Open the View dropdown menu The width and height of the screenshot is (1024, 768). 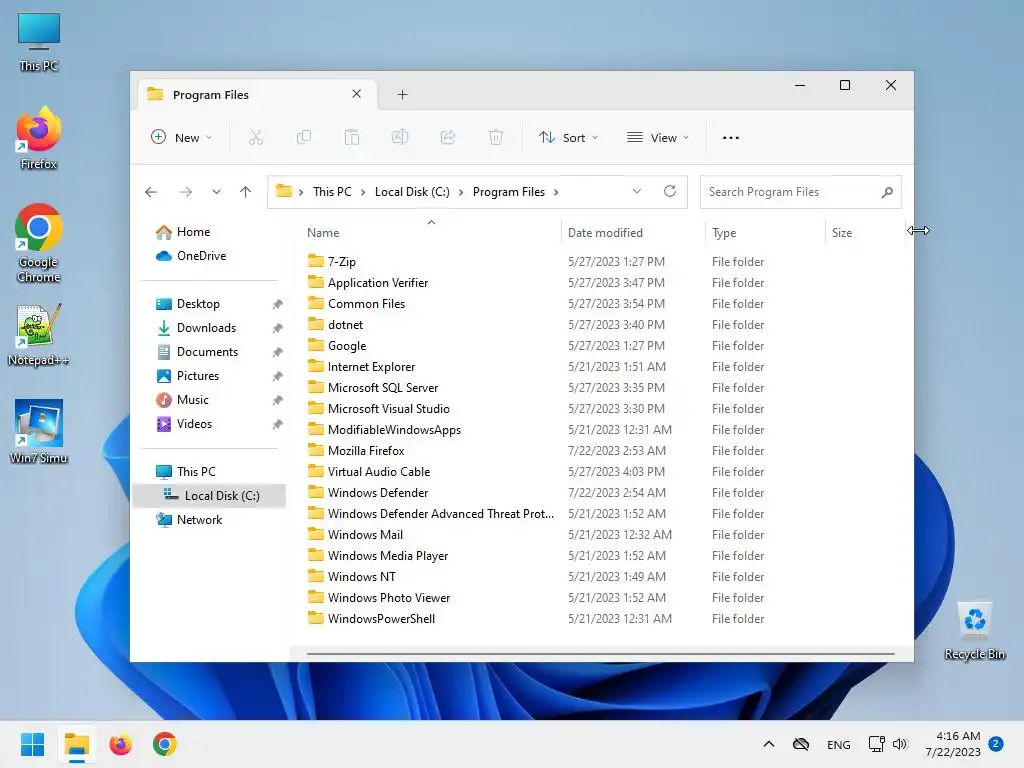point(658,138)
